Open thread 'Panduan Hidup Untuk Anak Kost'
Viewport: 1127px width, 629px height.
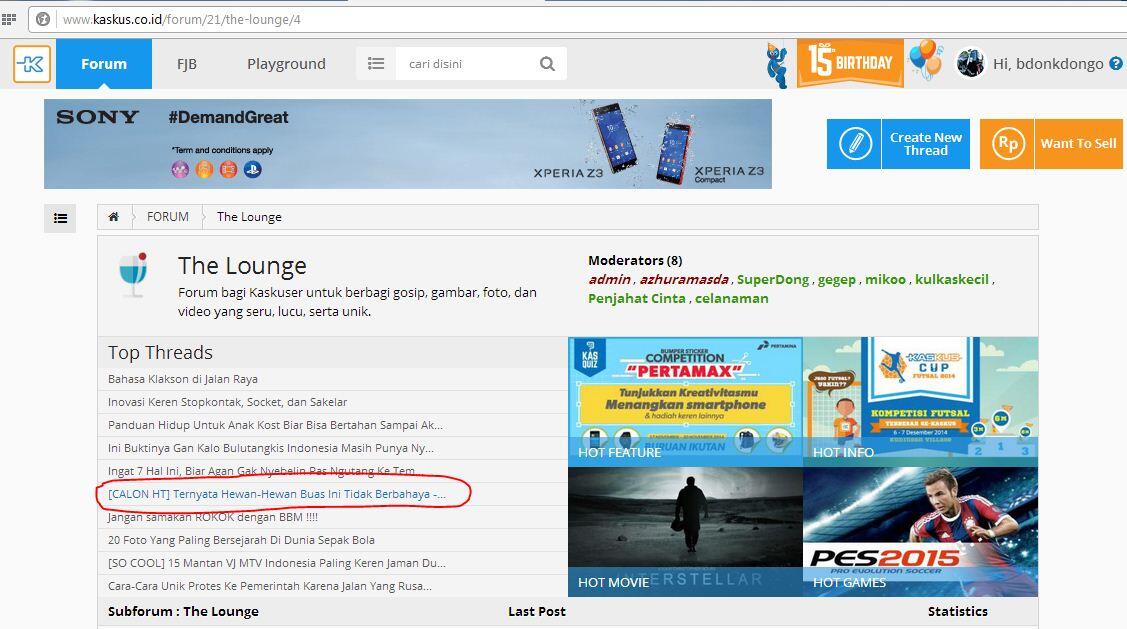(x=275, y=425)
